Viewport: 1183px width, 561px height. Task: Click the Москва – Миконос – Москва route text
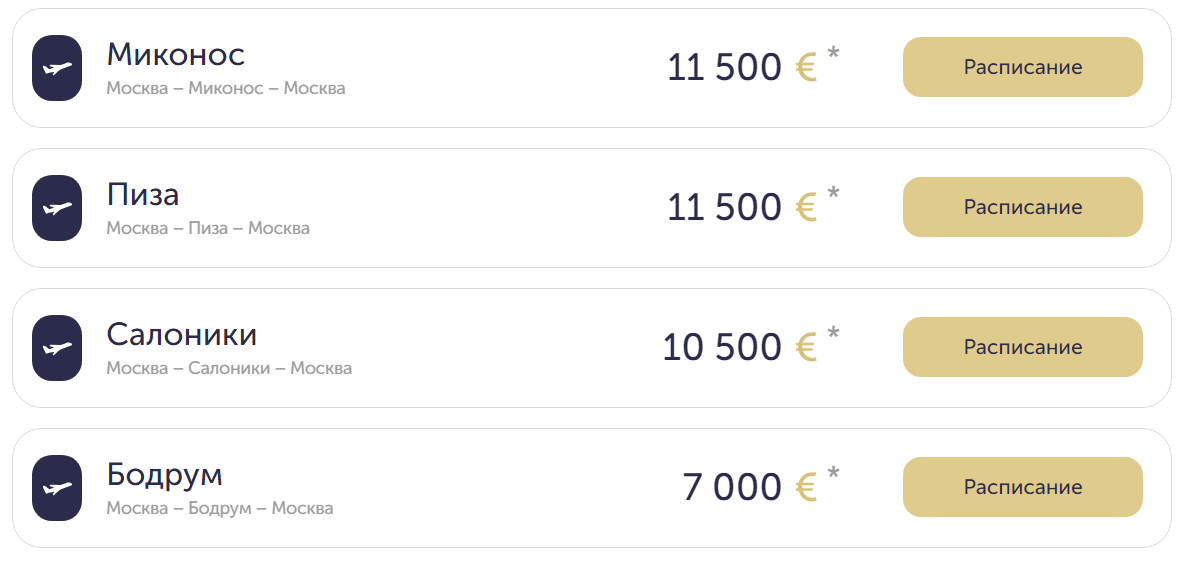226,89
